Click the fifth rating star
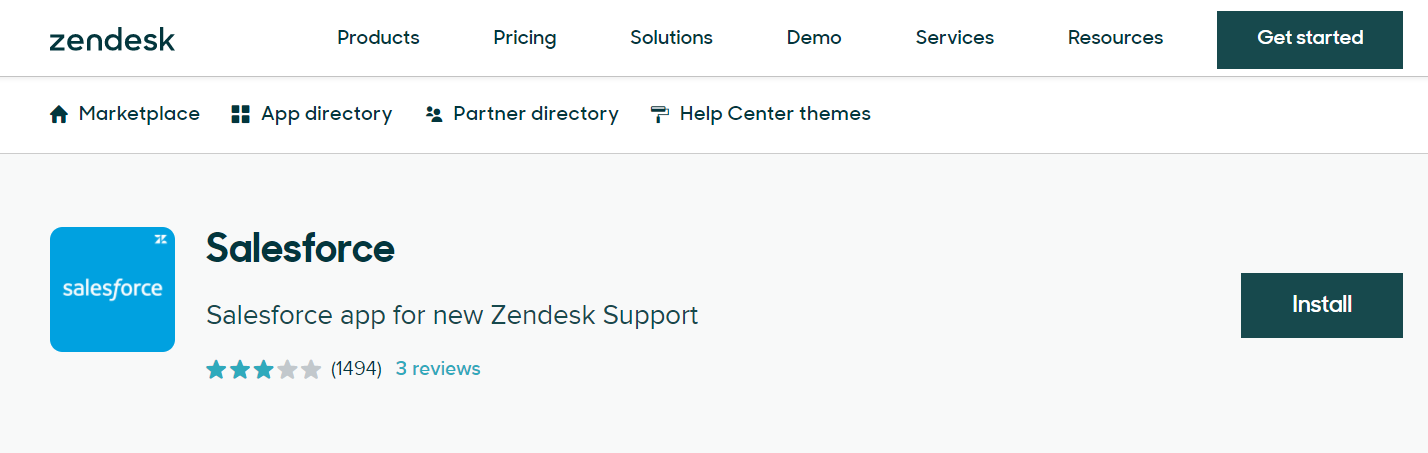Image resolution: width=1428 pixels, height=453 pixels. [x=311, y=370]
